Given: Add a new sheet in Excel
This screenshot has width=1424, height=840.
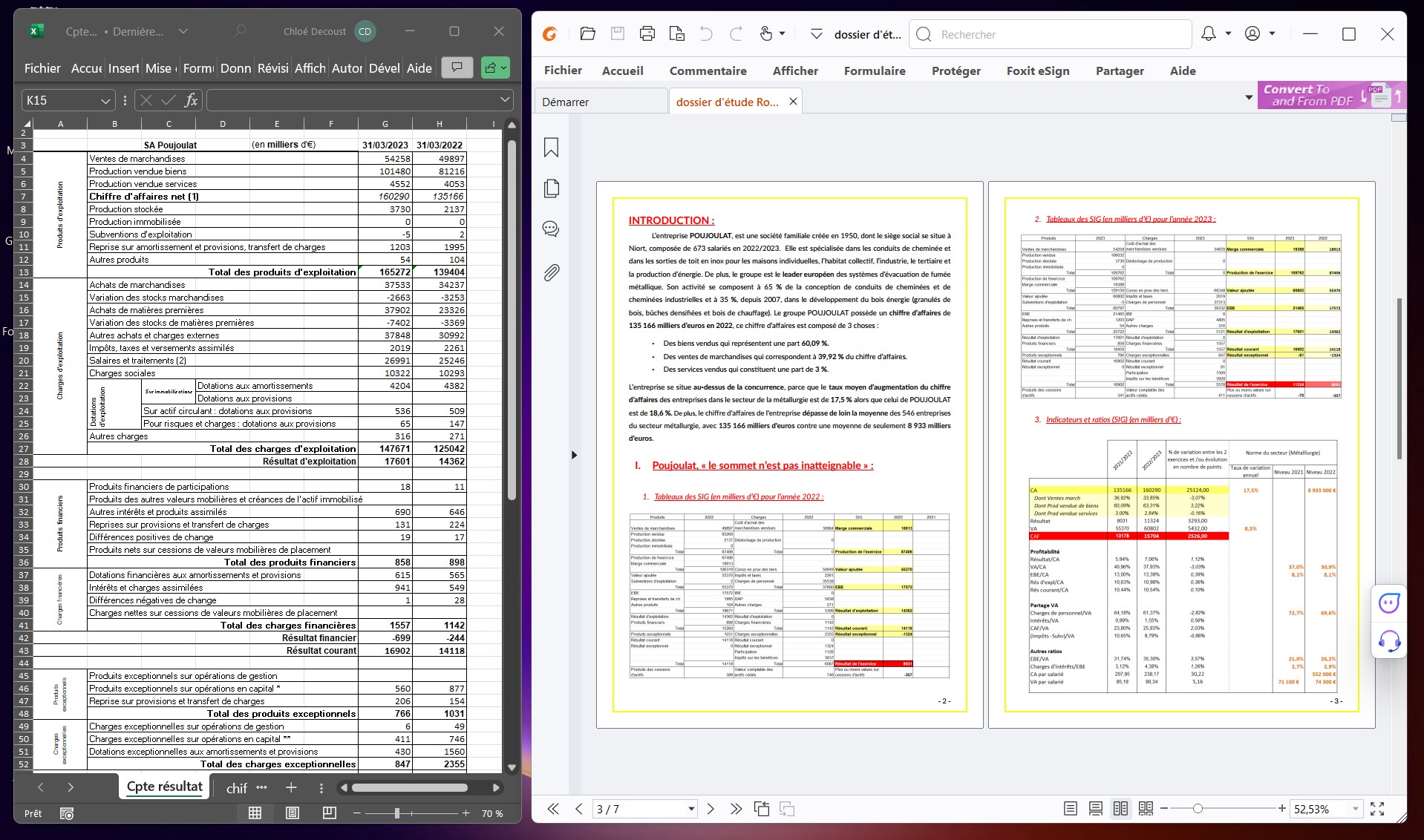Looking at the screenshot, I should (291, 787).
